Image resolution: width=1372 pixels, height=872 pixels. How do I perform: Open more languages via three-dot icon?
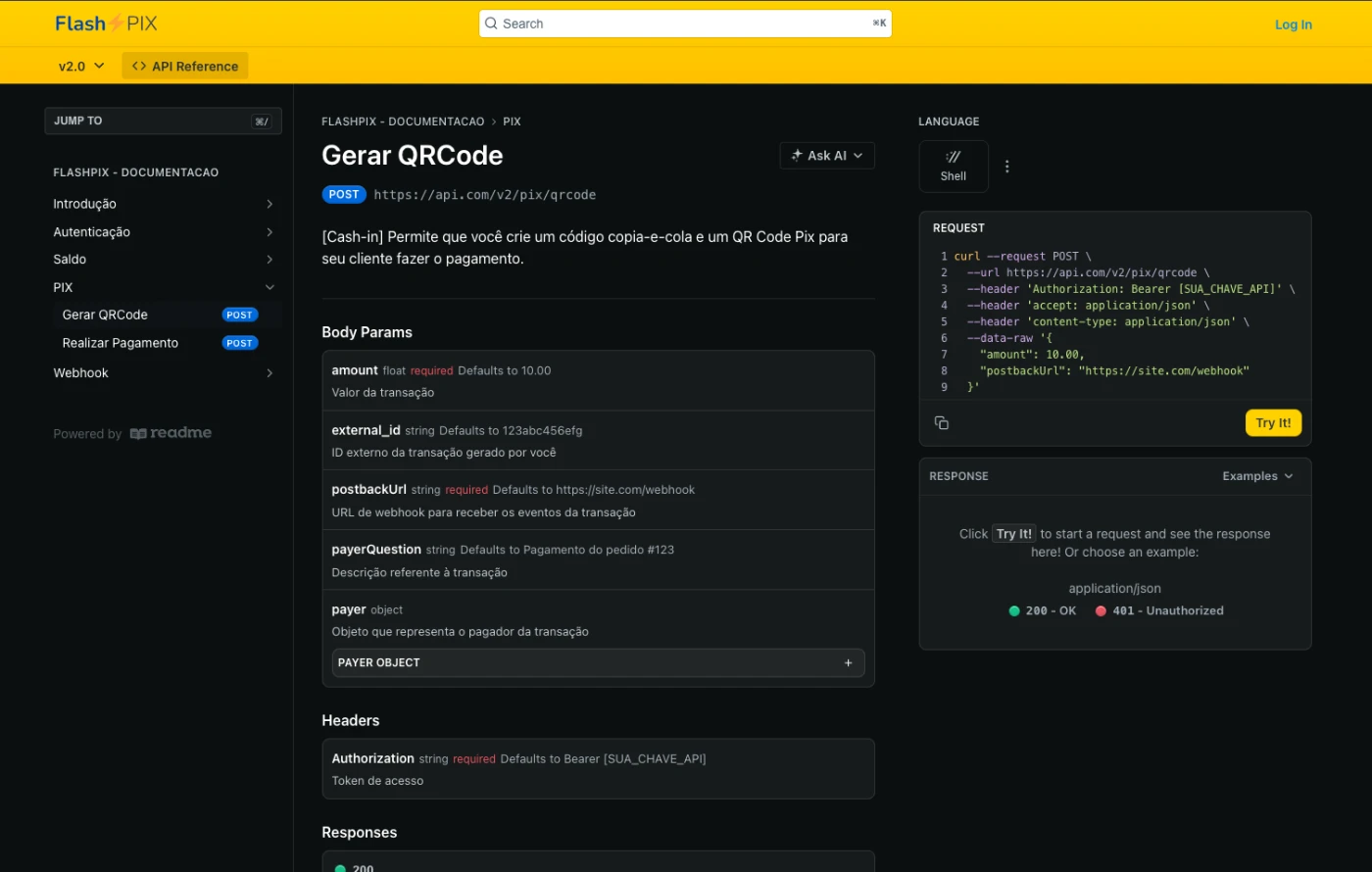click(x=1006, y=167)
